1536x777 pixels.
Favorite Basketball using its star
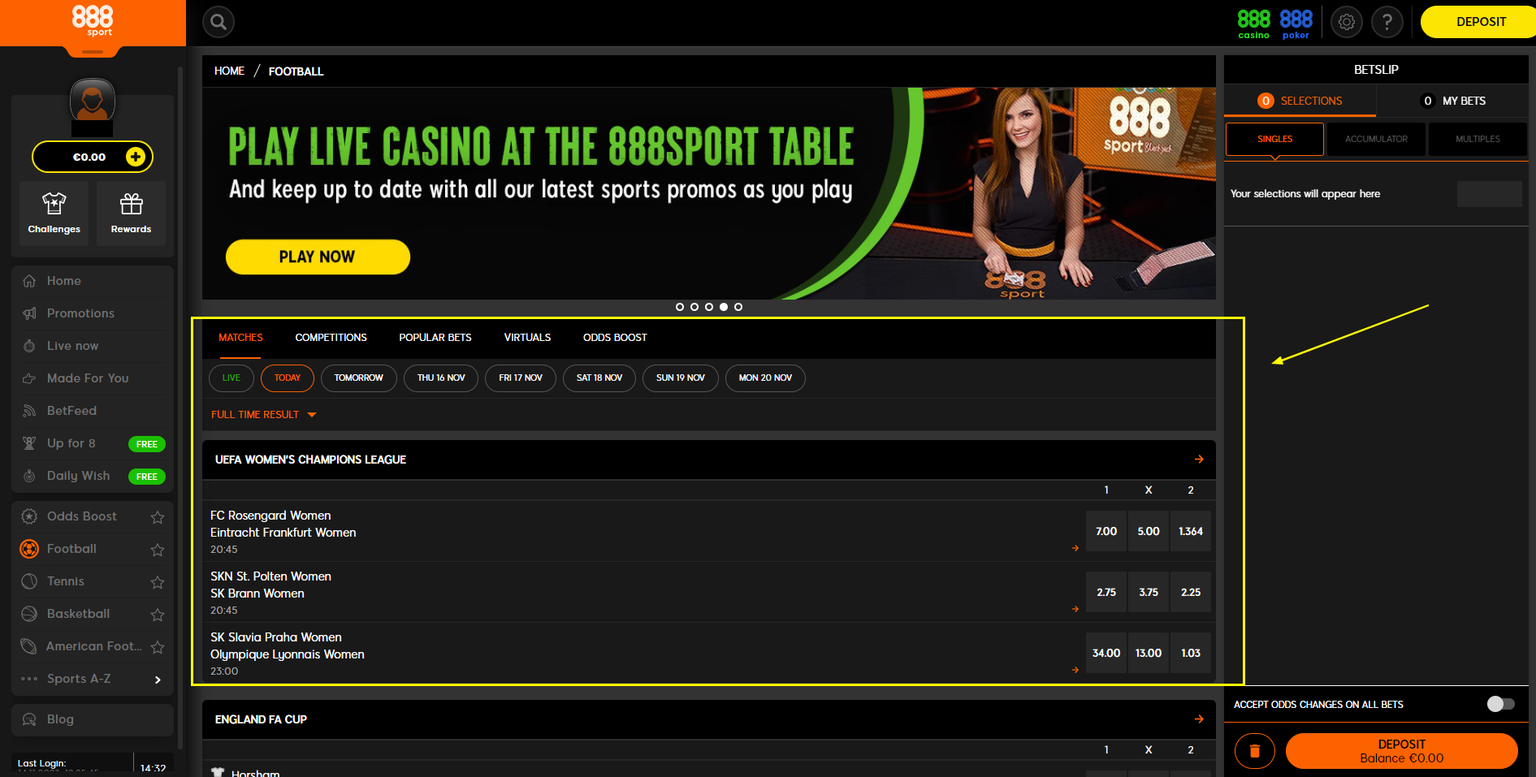(157, 614)
